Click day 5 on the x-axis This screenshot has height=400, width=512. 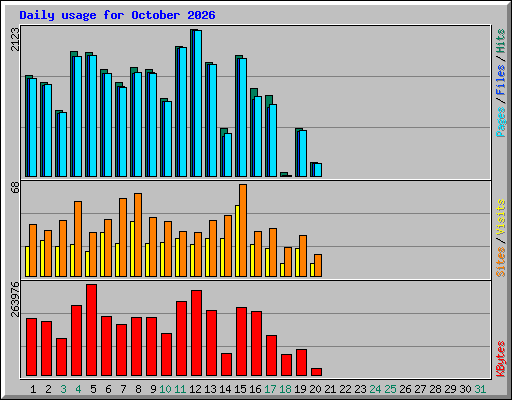(x=93, y=389)
